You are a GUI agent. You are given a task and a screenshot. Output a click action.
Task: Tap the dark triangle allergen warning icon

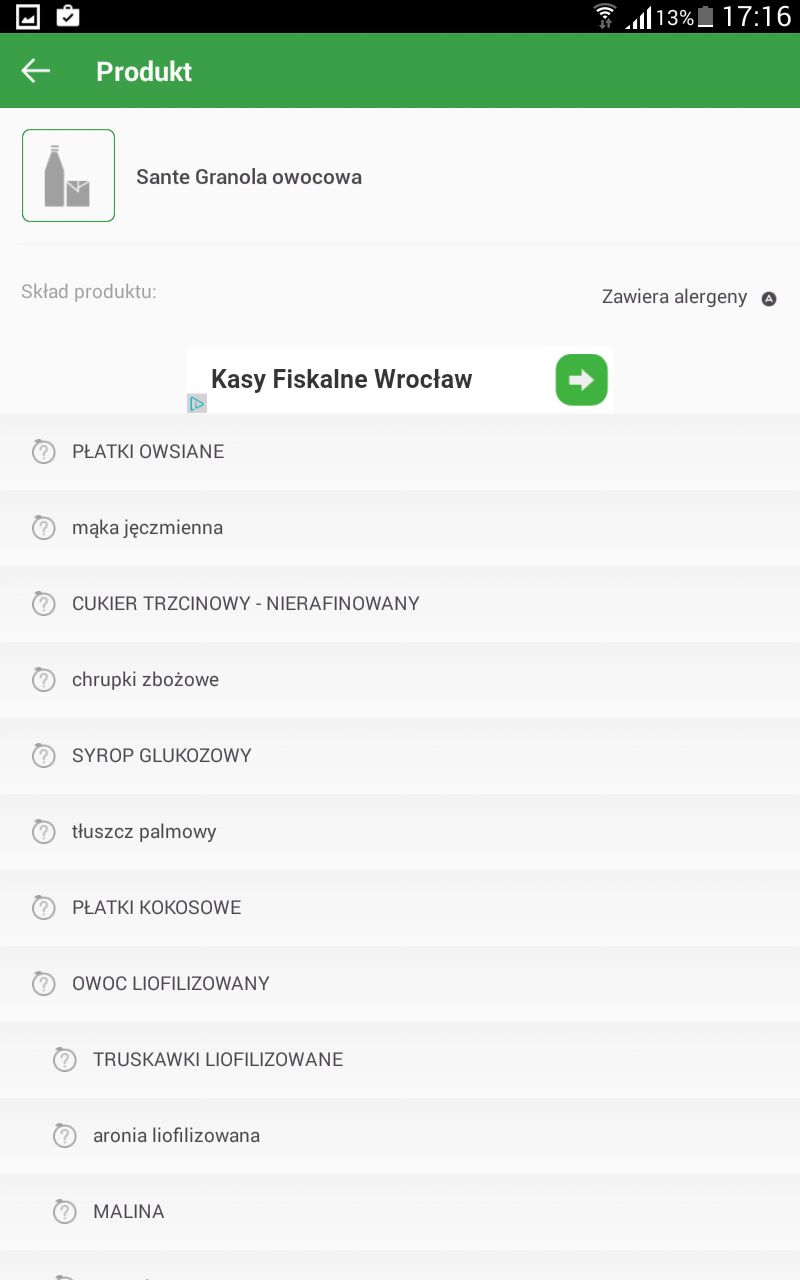click(769, 298)
